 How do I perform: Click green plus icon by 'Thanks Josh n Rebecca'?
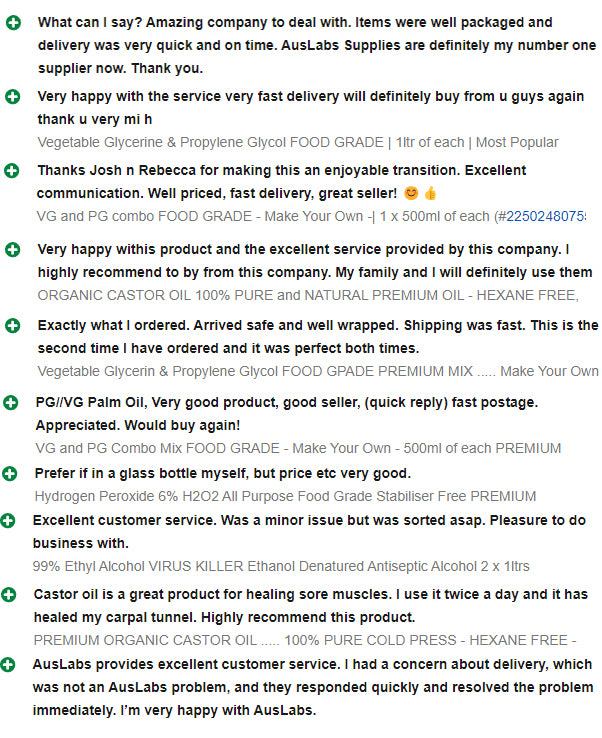(12, 170)
